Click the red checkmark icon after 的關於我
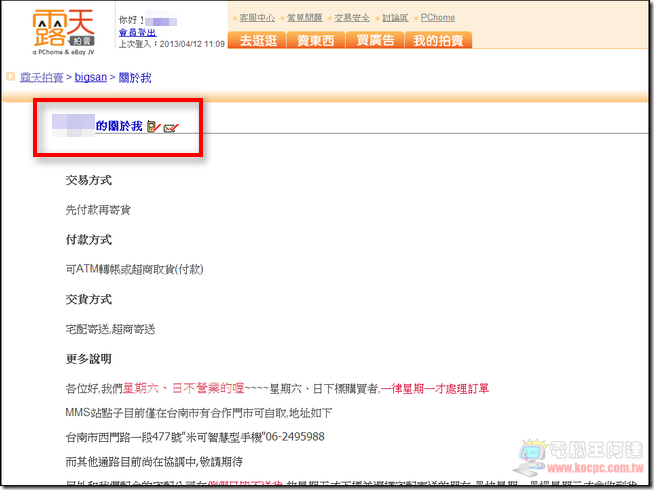 coord(170,127)
